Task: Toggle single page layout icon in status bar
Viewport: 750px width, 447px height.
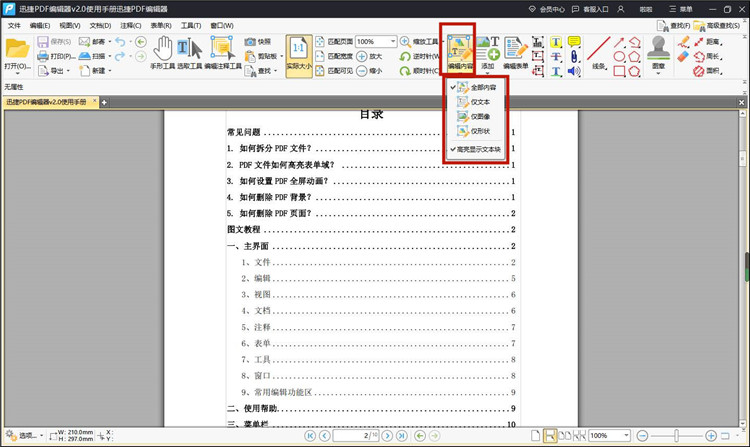Action: coord(535,436)
